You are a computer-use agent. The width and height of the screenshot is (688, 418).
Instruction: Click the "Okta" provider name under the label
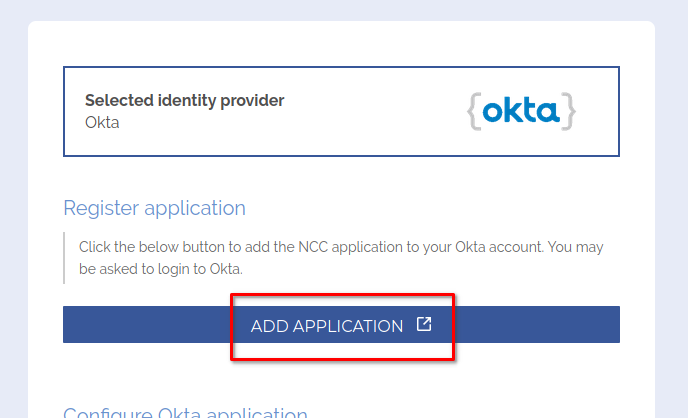click(x=102, y=122)
